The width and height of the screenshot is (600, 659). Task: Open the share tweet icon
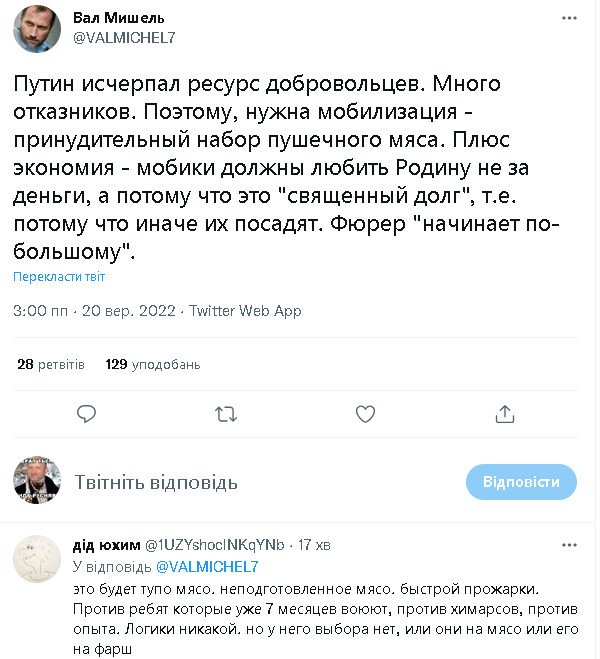pos(505,413)
